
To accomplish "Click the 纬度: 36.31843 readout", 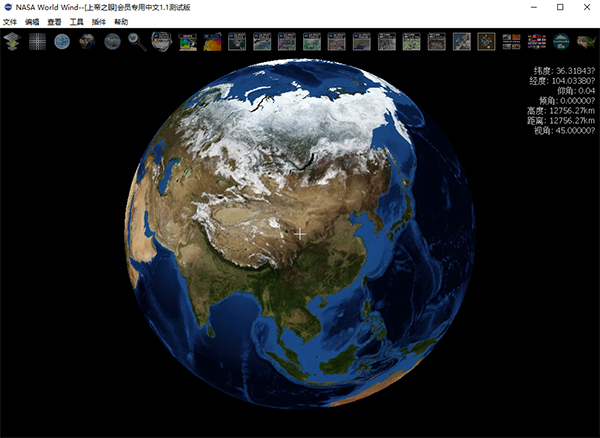I will [x=564, y=71].
